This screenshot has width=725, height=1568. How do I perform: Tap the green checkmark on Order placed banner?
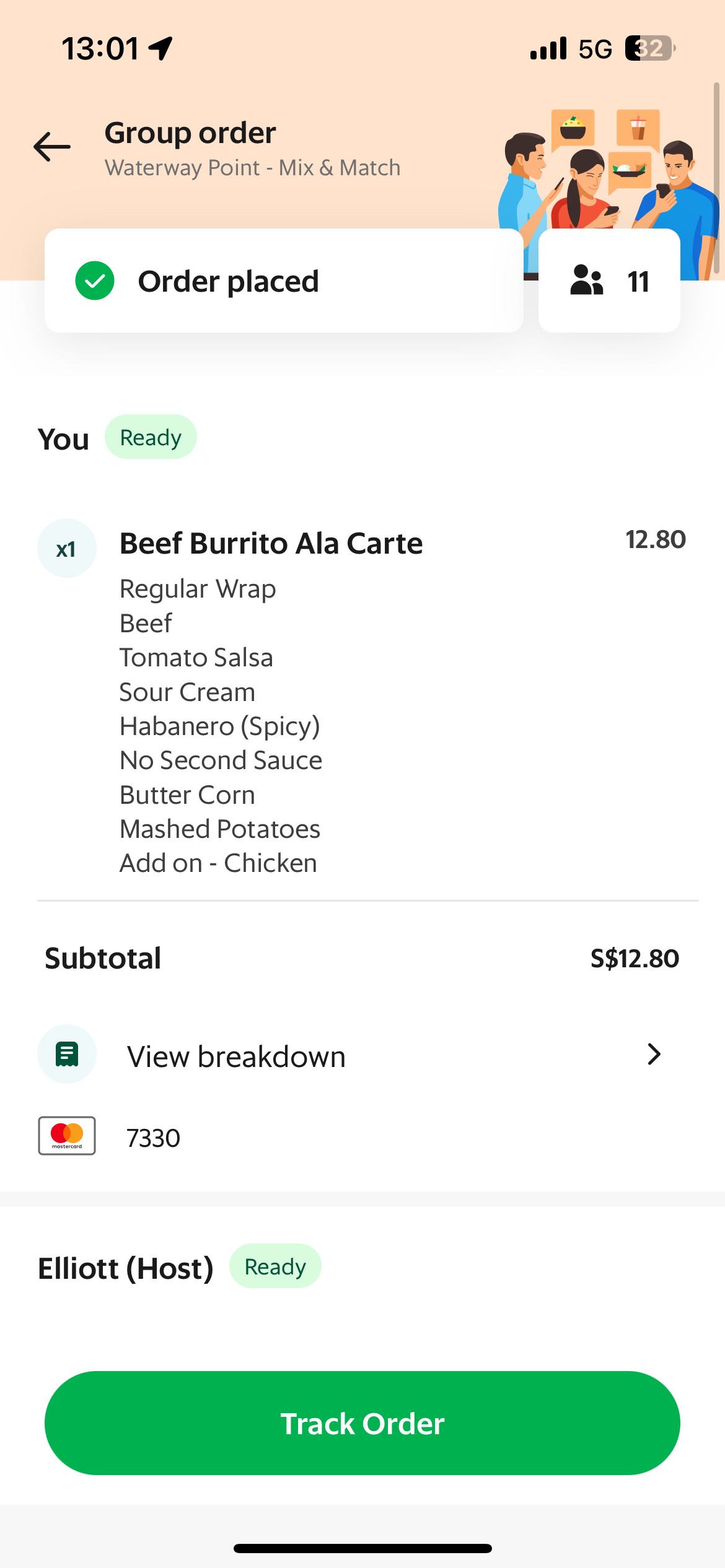pyautogui.click(x=94, y=281)
